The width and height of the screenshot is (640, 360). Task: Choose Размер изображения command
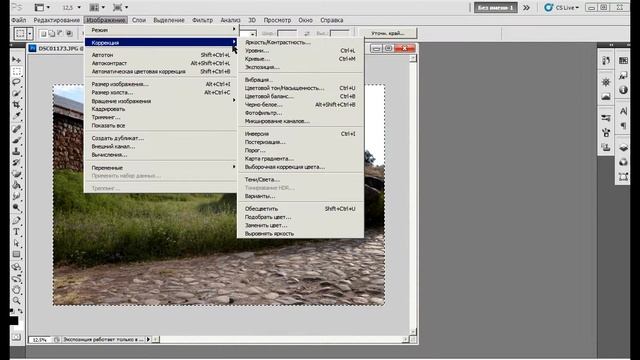coord(160,84)
